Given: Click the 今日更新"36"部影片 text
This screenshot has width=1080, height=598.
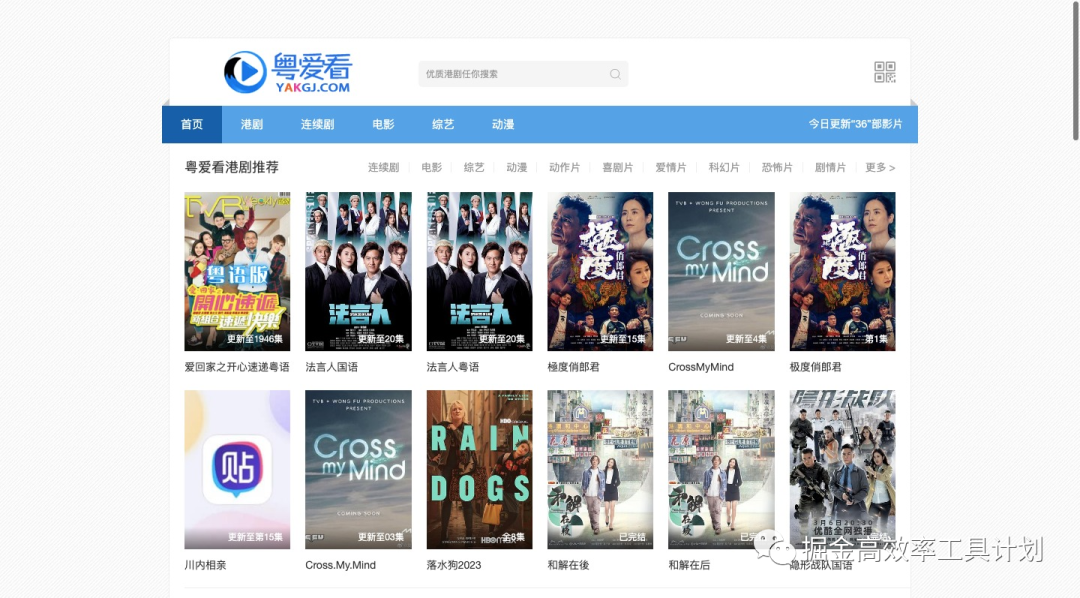Looking at the screenshot, I should [x=855, y=124].
